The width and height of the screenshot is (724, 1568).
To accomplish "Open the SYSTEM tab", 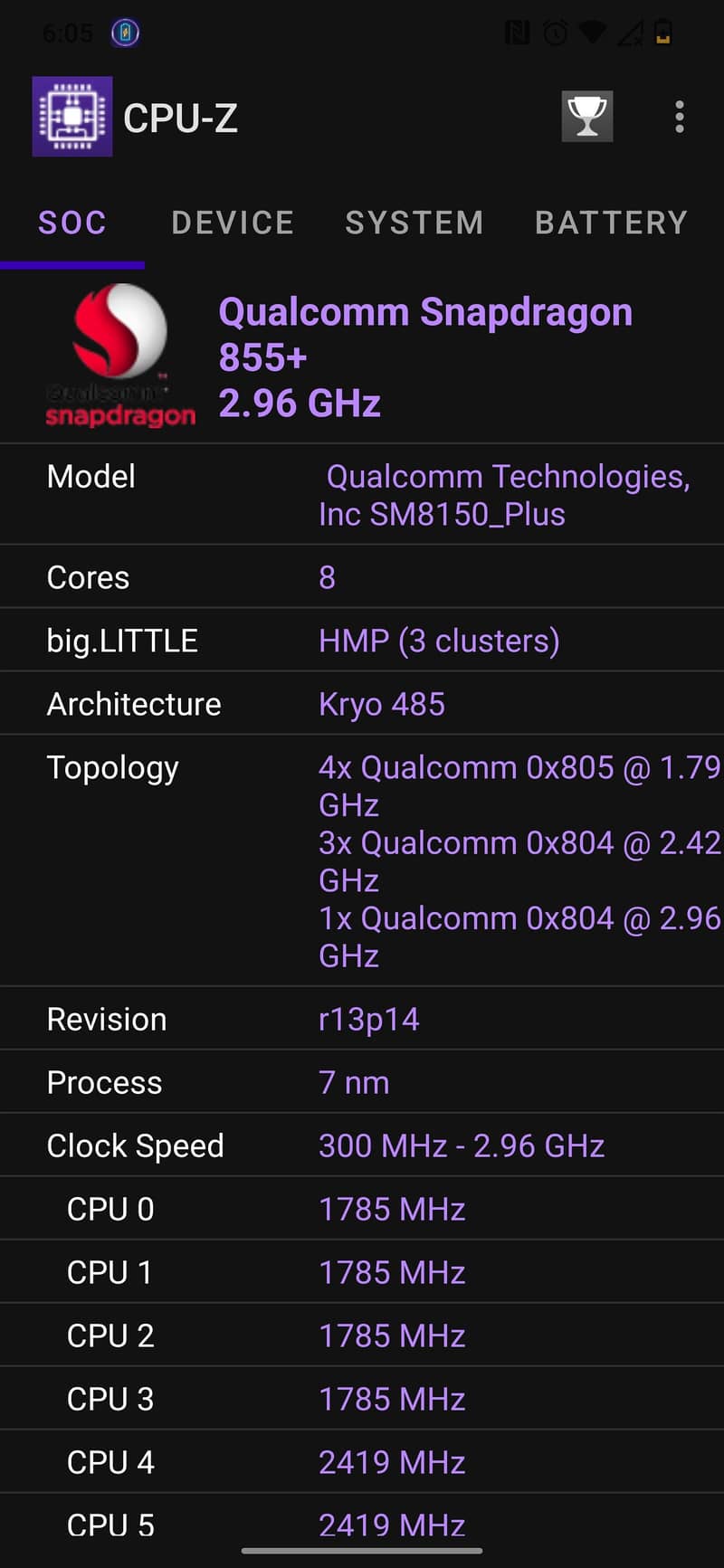I will click(x=414, y=223).
